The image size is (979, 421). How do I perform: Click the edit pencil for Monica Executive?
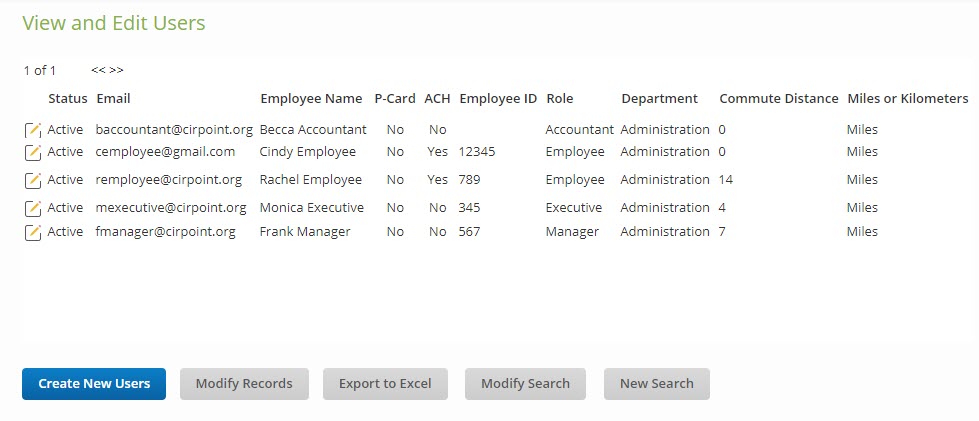coord(33,208)
